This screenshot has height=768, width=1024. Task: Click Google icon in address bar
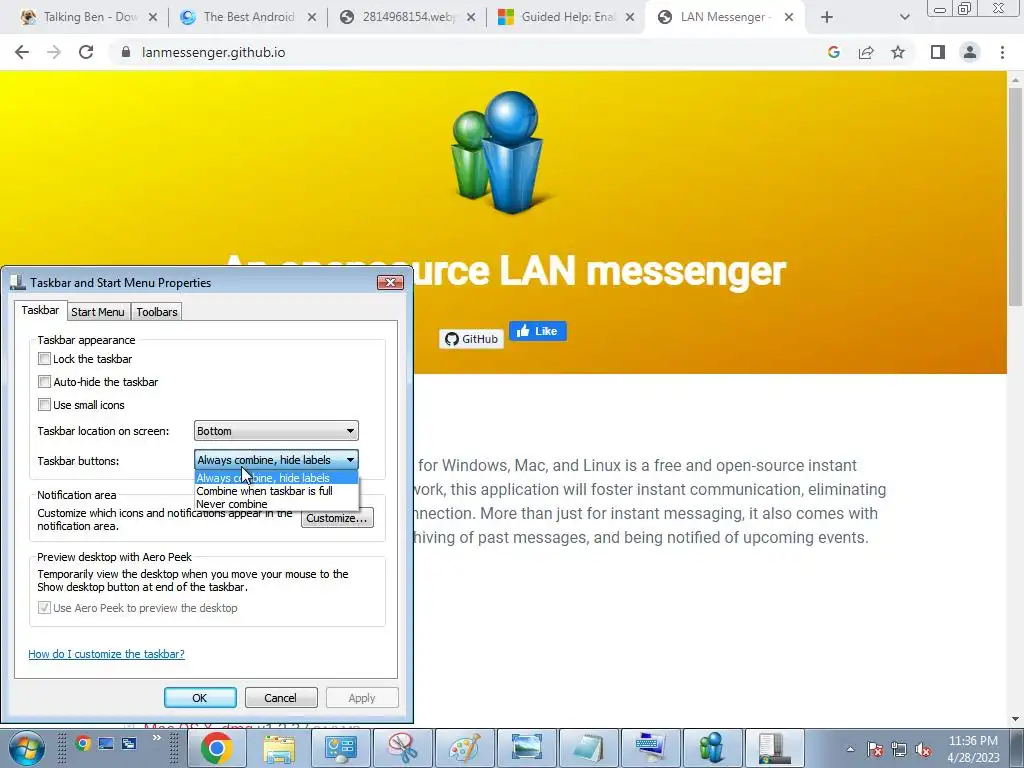pyautogui.click(x=833, y=52)
